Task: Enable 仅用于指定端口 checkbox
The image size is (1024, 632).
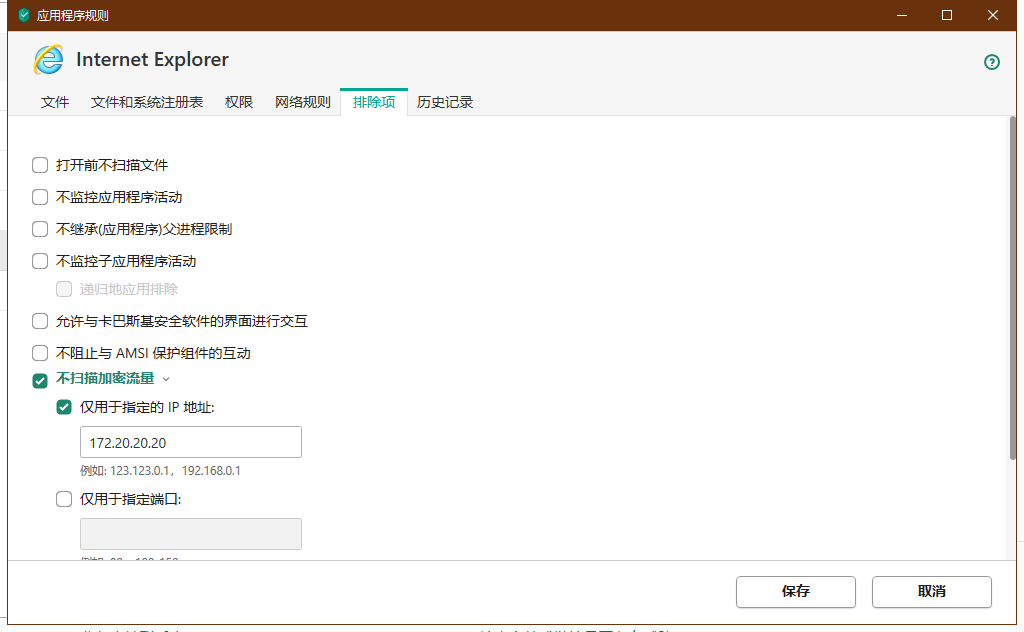Action: 64,499
